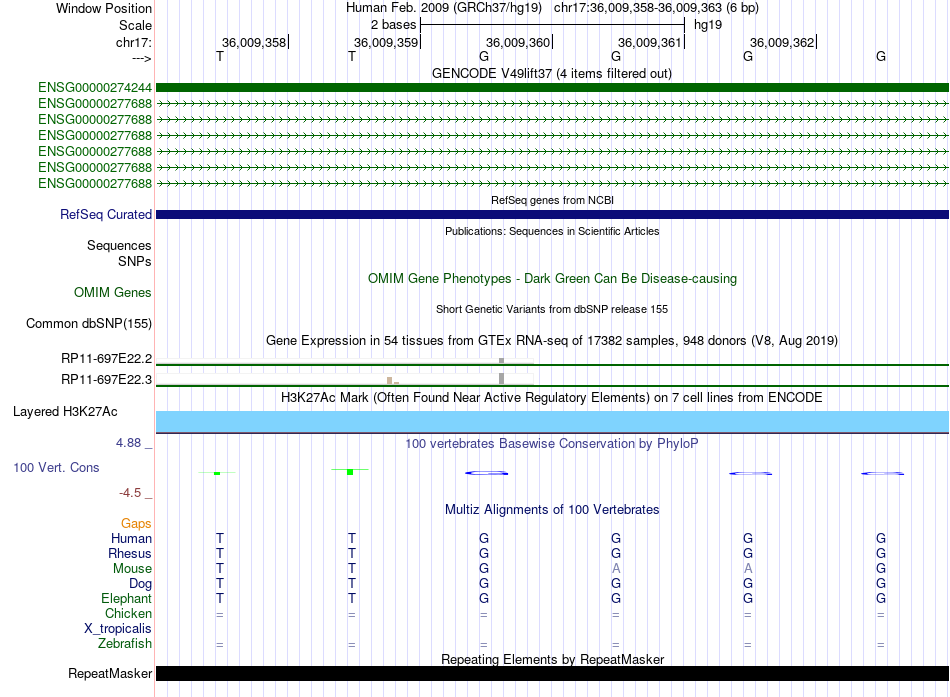Open the H3K27Ac Mark track title
This screenshot has width=950, height=697.
(552, 398)
